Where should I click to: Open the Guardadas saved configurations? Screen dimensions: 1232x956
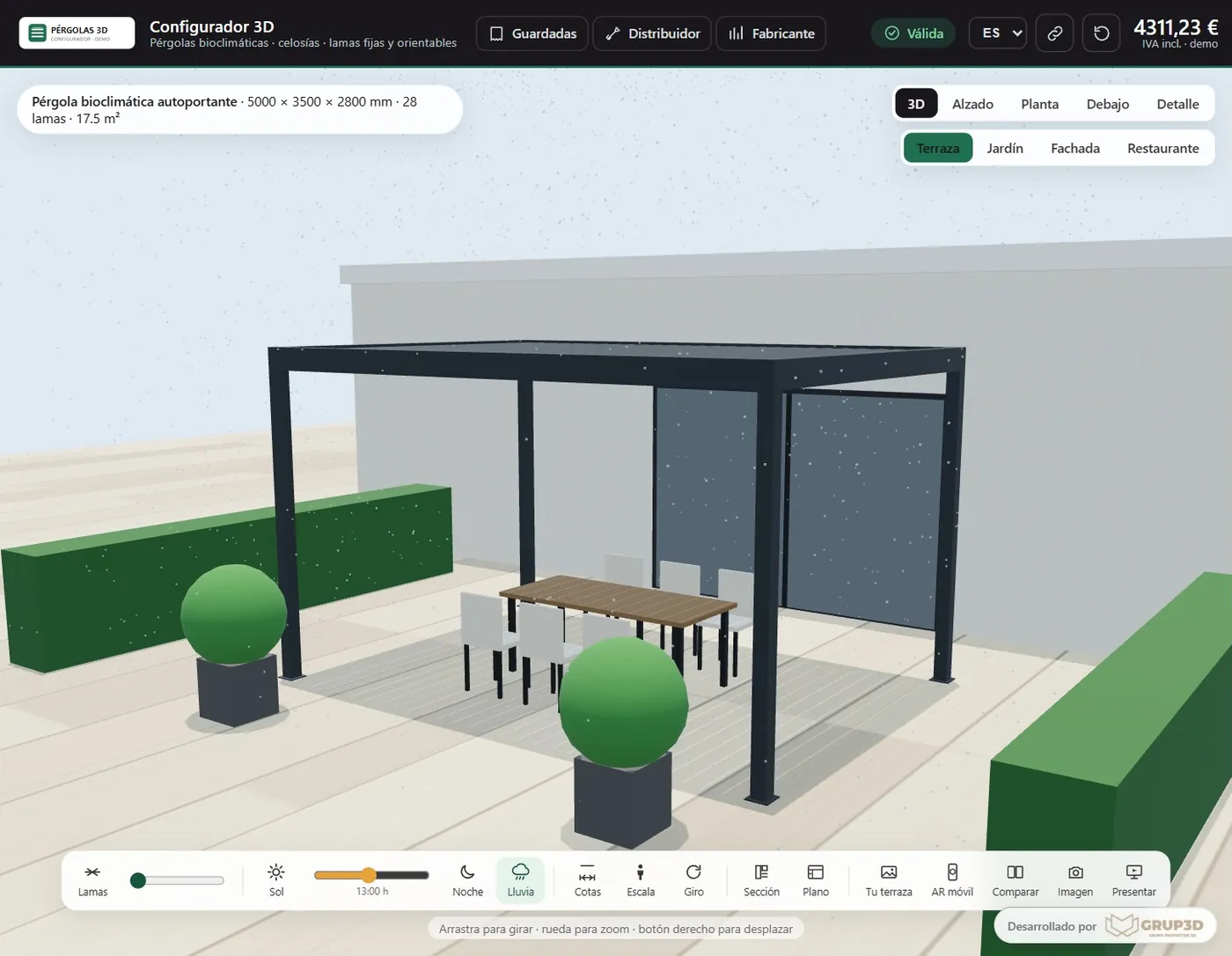coord(532,33)
